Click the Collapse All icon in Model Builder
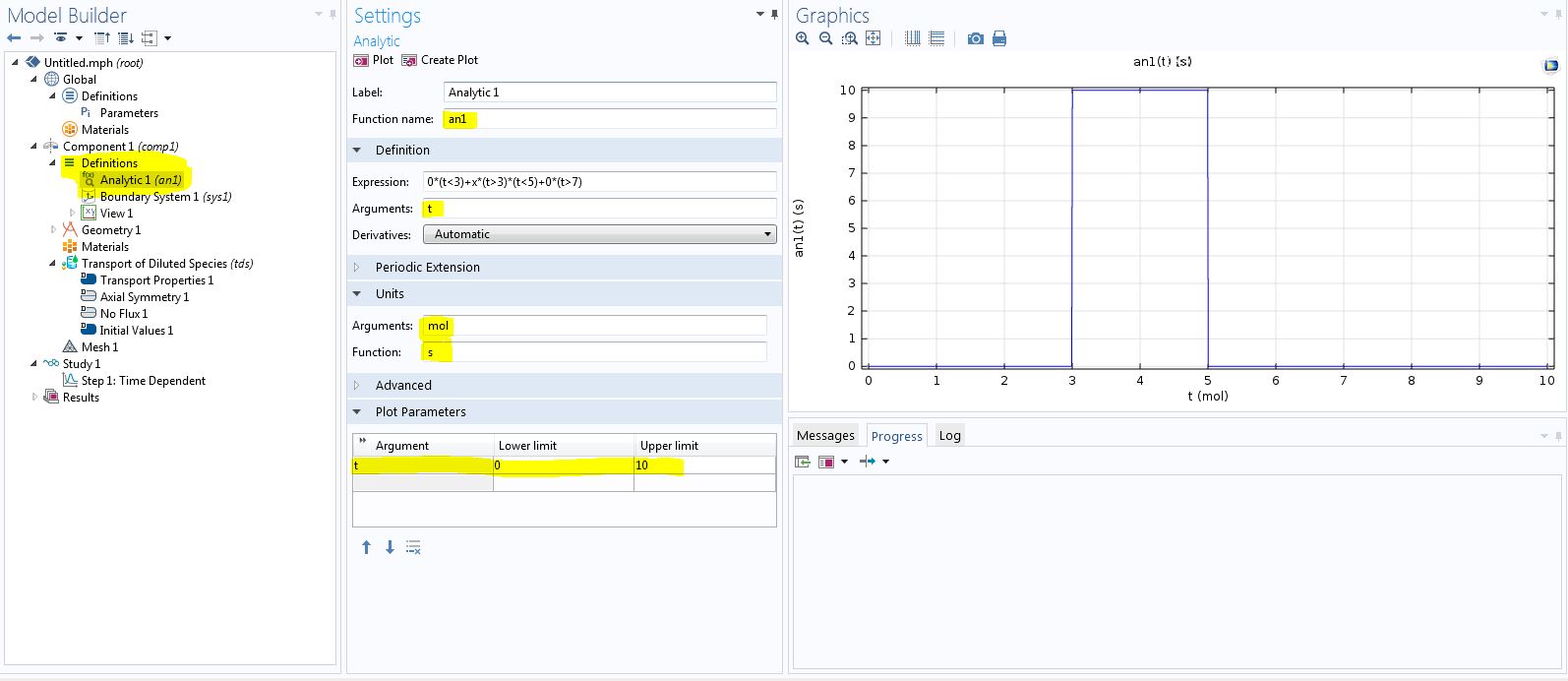Screen dimensions: 1568x681 [x=101, y=38]
